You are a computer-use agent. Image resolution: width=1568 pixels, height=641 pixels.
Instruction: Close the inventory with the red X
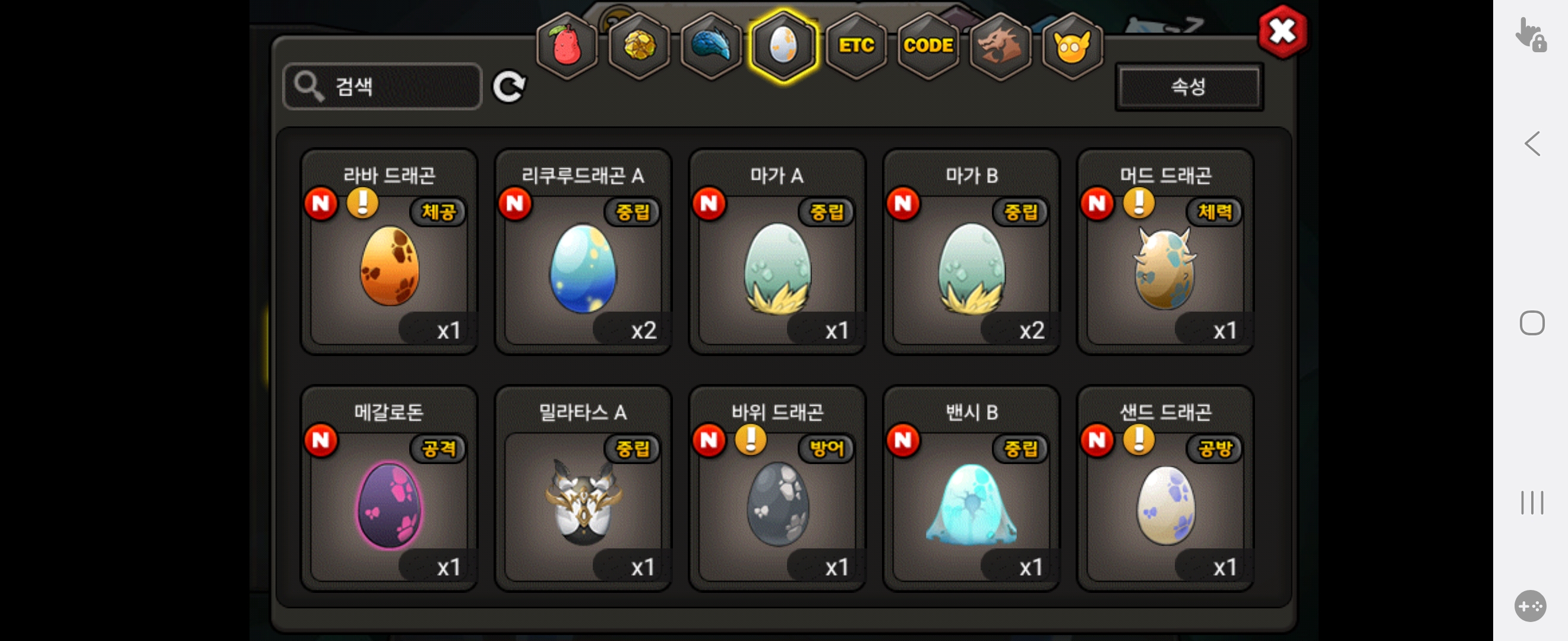tap(1282, 31)
